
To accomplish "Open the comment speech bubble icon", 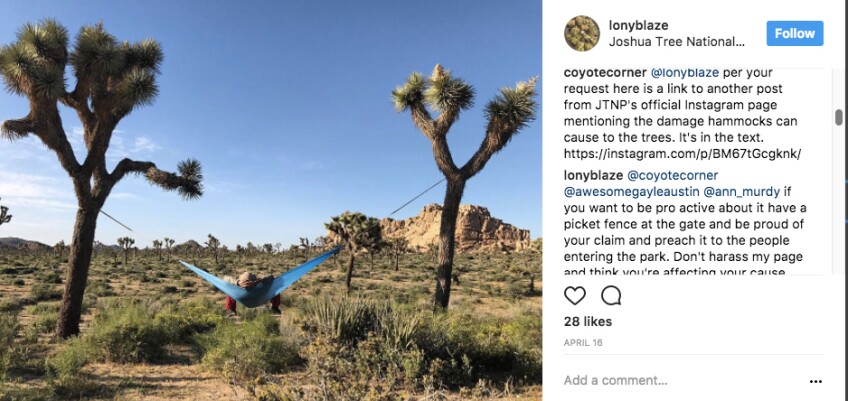I will [x=611, y=295].
